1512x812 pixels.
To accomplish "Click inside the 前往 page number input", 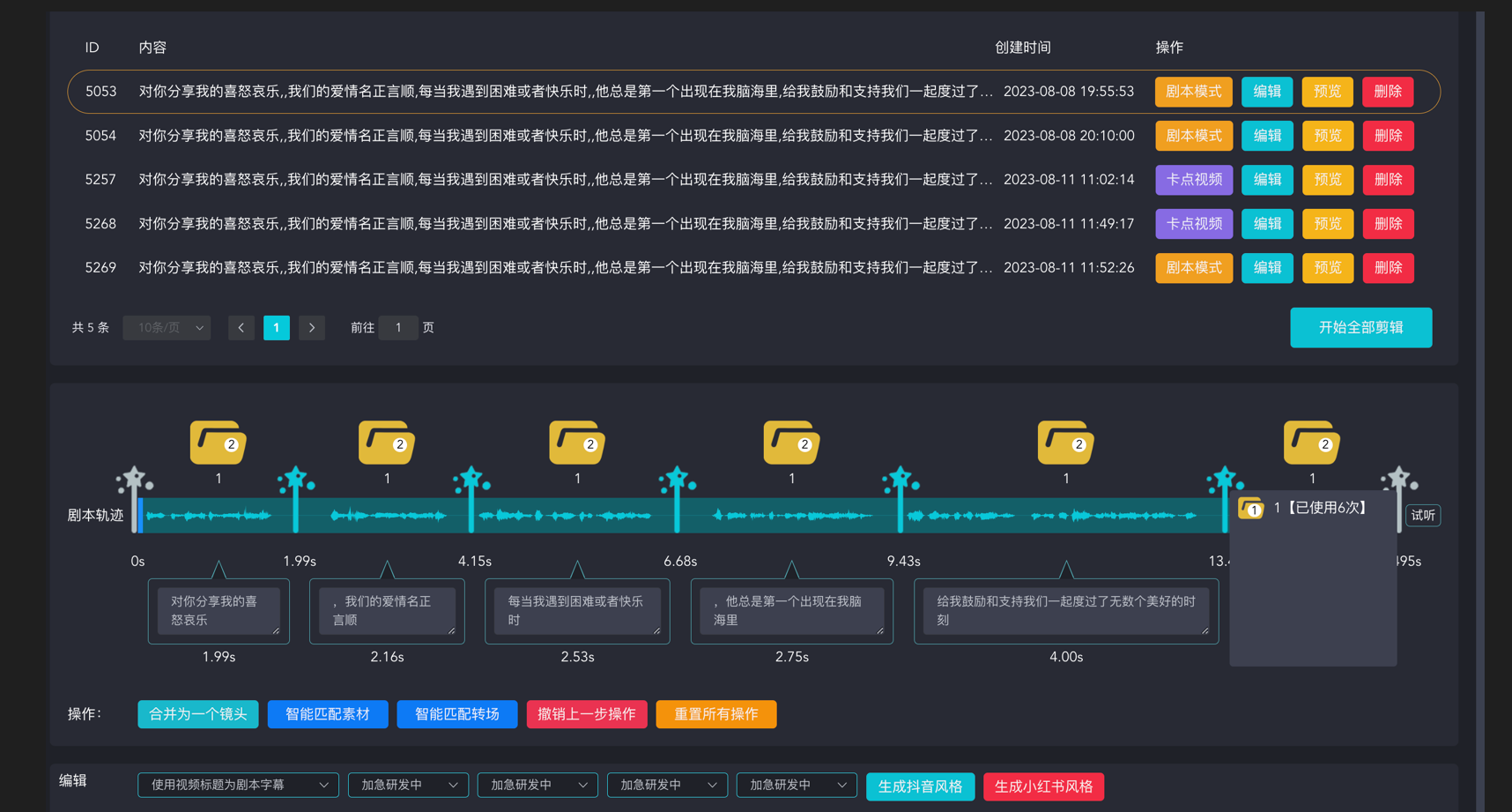I will (x=398, y=327).
